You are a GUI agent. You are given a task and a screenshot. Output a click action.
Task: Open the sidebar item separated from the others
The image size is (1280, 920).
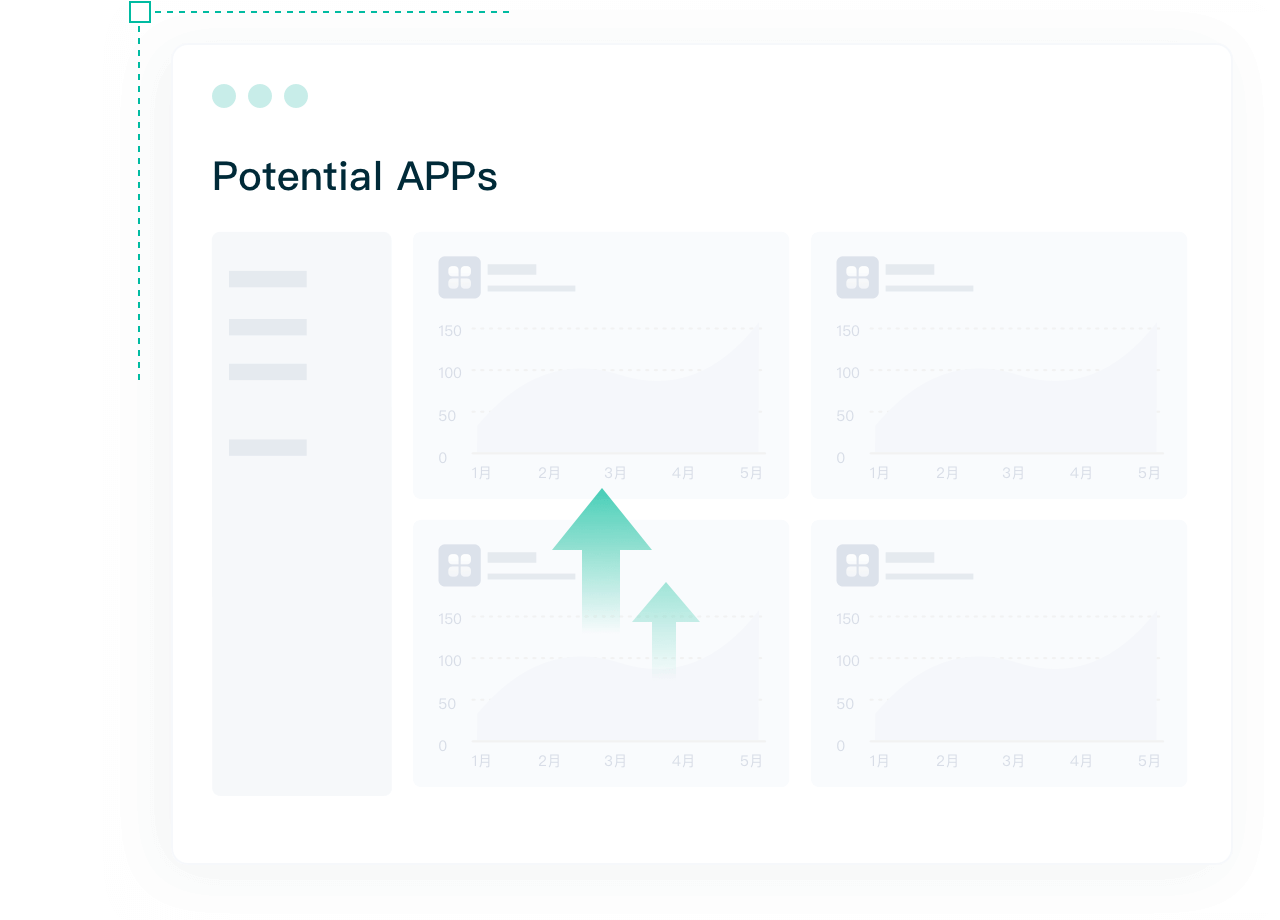coord(268,448)
